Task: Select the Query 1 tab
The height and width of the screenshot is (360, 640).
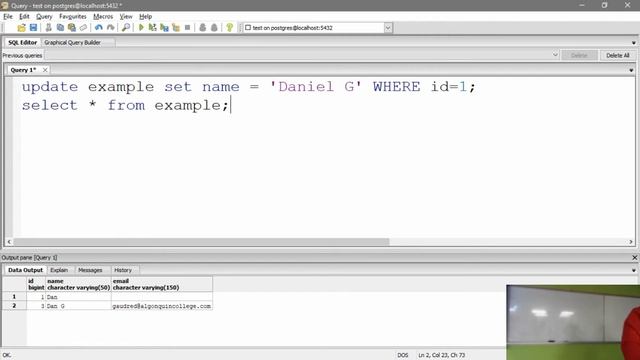Action: (x=23, y=70)
